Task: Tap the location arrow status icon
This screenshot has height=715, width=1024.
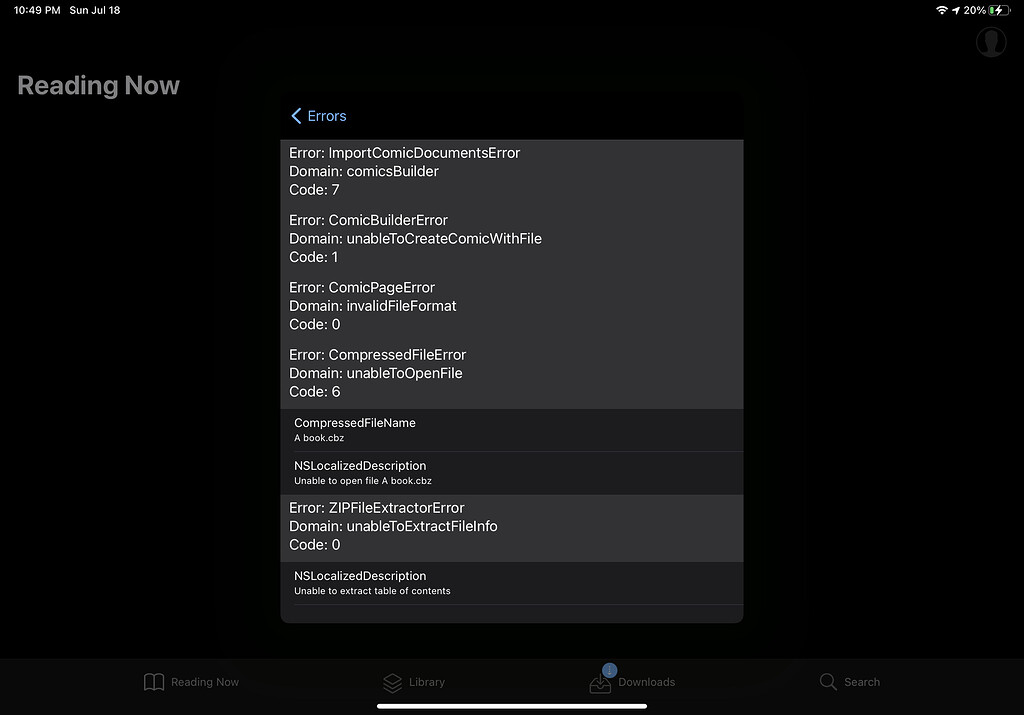Action: coord(956,10)
